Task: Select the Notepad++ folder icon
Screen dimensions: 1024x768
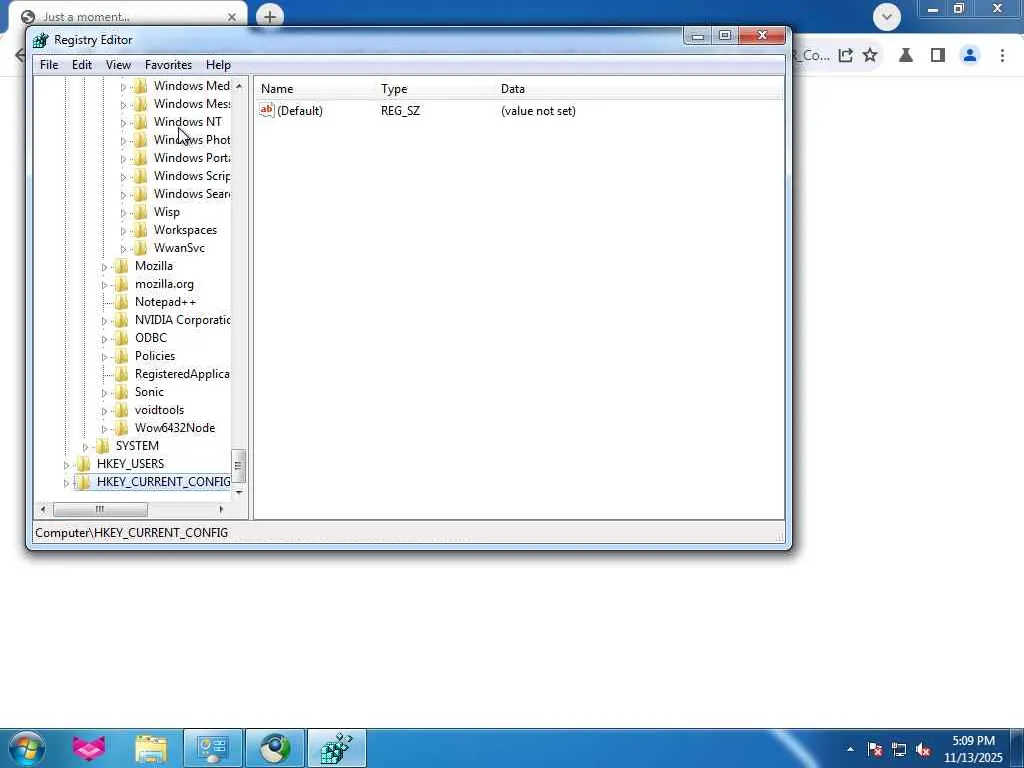Action: point(121,302)
